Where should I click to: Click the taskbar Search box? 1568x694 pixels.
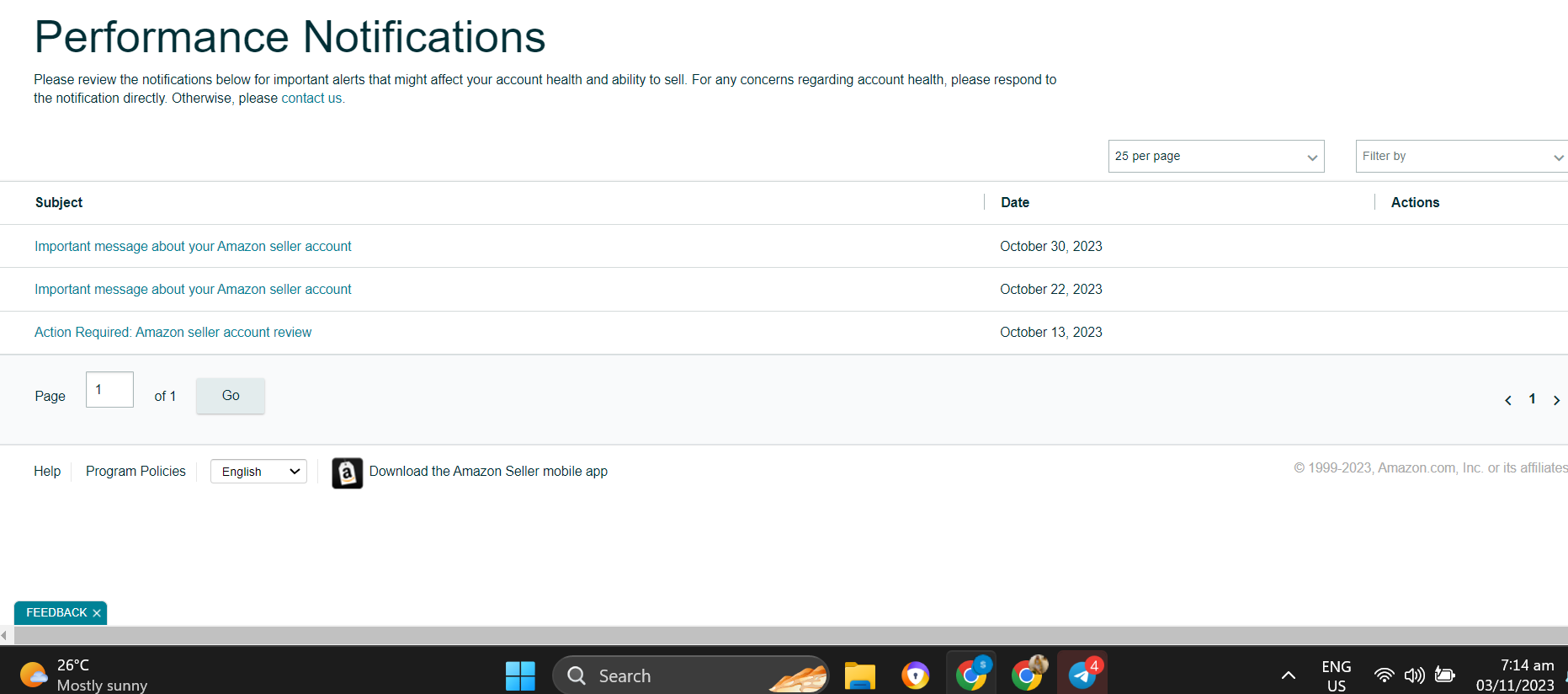tap(690, 675)
